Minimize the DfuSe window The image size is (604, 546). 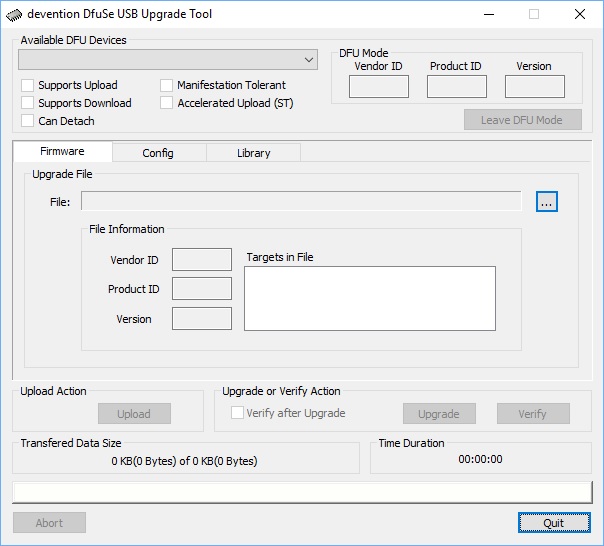tap(489, 15)
